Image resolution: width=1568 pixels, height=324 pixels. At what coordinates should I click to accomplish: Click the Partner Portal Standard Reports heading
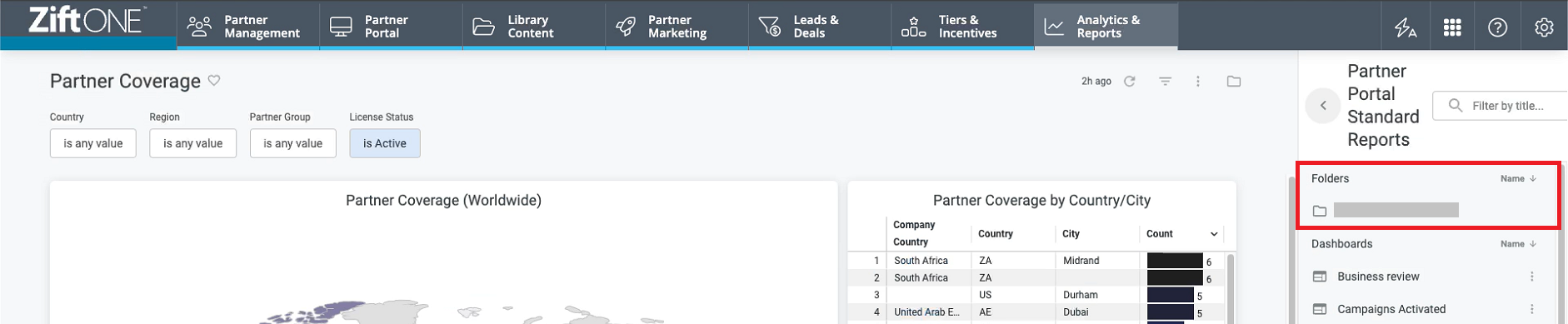click(1383, 106)
